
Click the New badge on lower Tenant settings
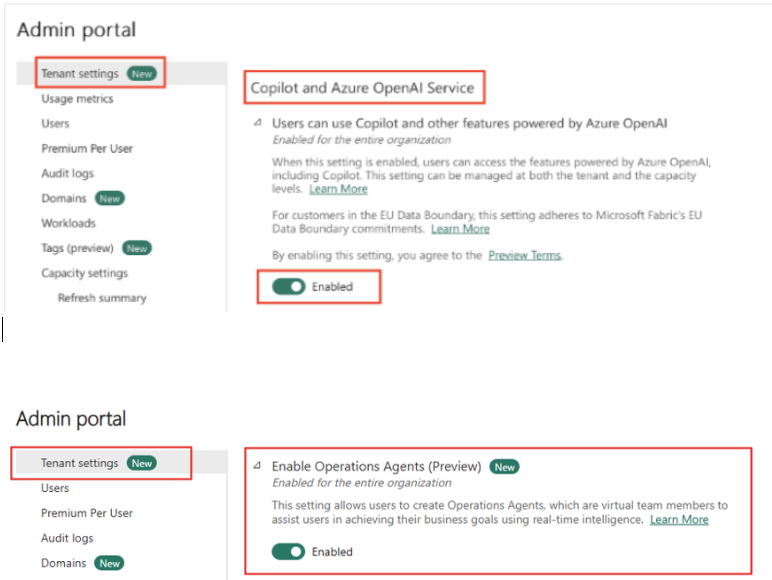[x=142, y=463]
